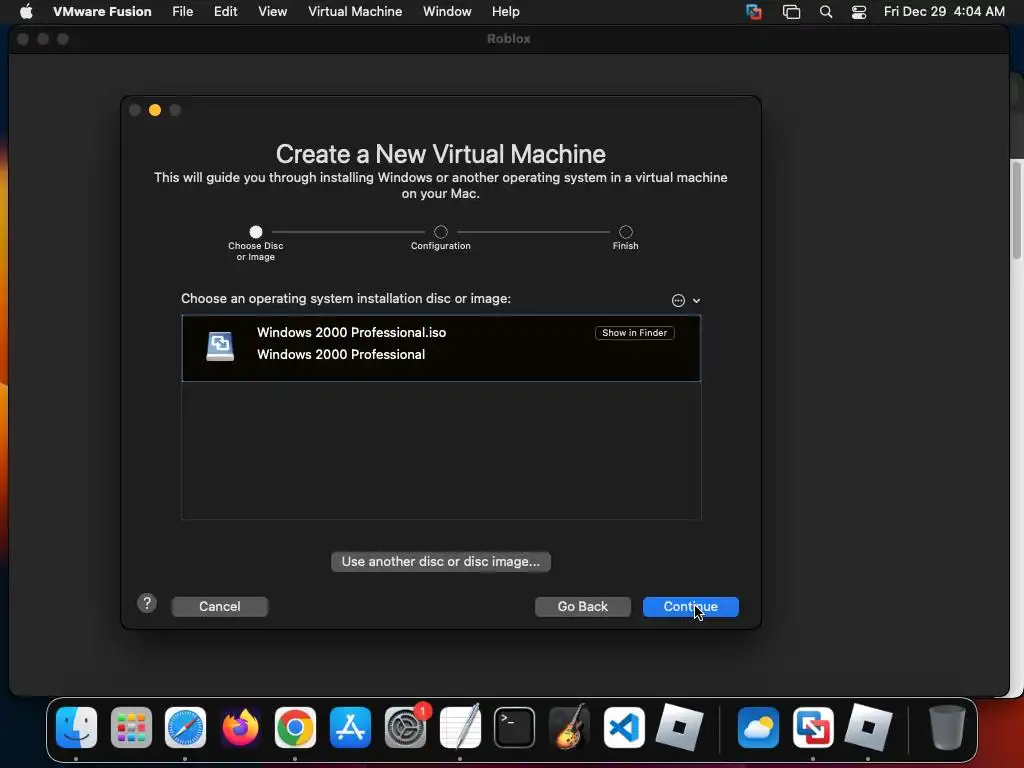Open Roblox icon left of the Dock divider

[679, 728]
